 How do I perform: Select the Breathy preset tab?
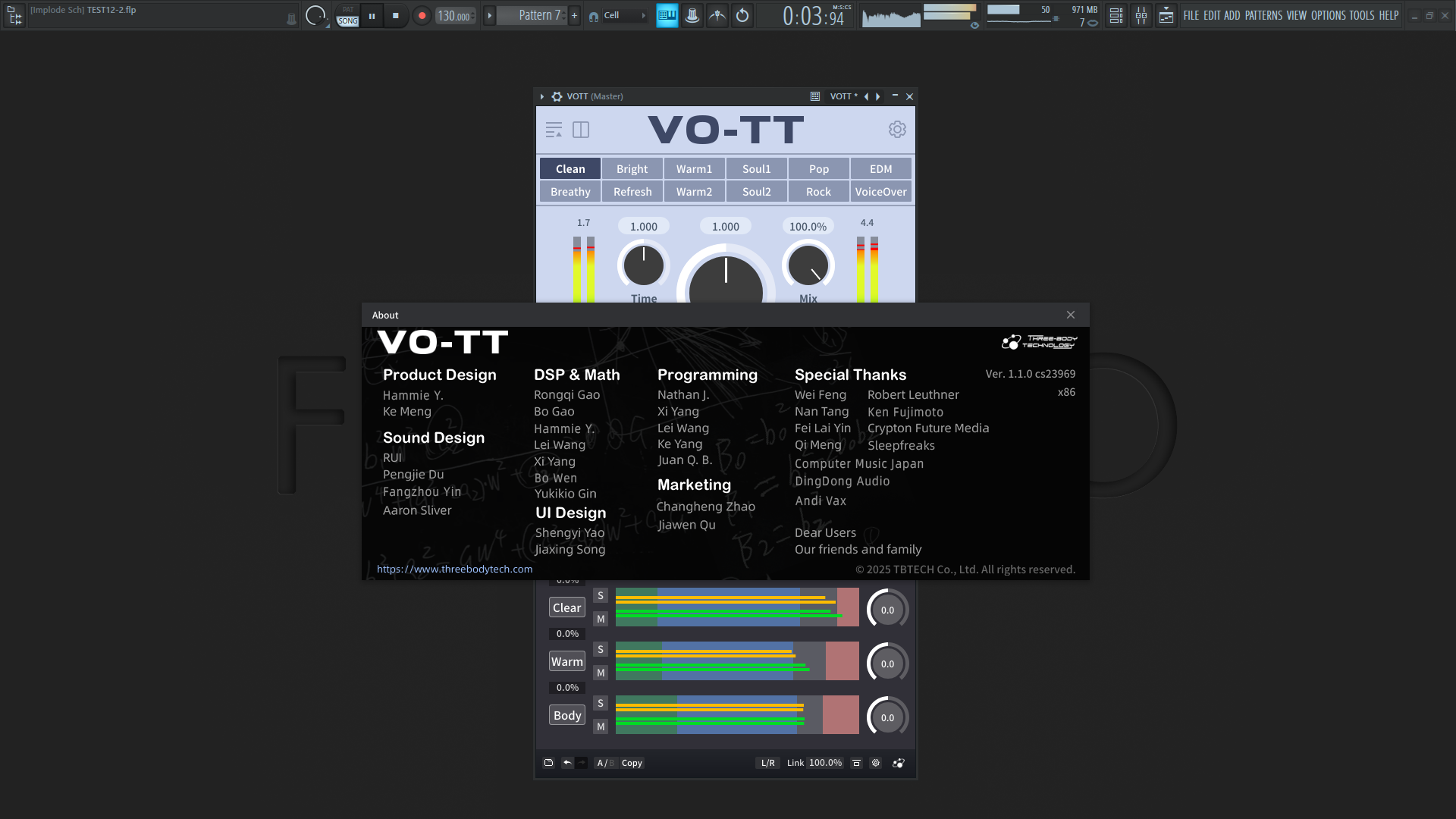570,191
